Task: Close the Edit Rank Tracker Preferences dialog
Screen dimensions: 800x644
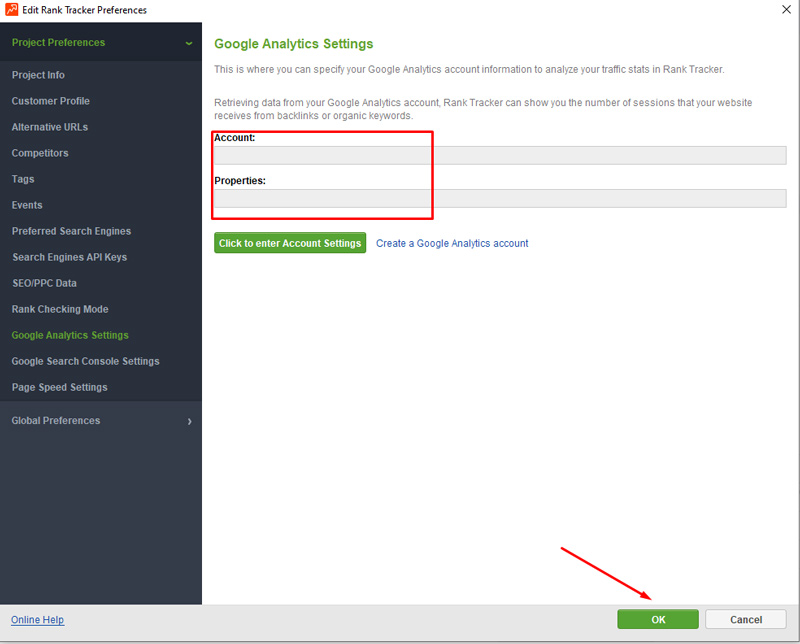Action: 786,9
